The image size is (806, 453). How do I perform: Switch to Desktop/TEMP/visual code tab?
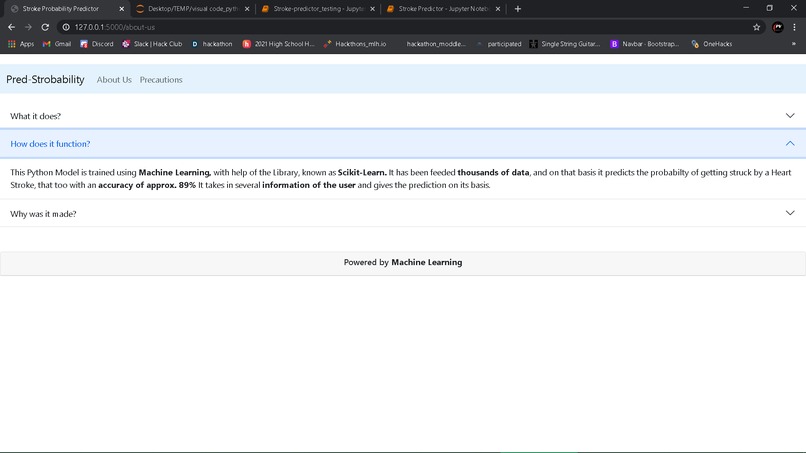(x=193, y=9)
